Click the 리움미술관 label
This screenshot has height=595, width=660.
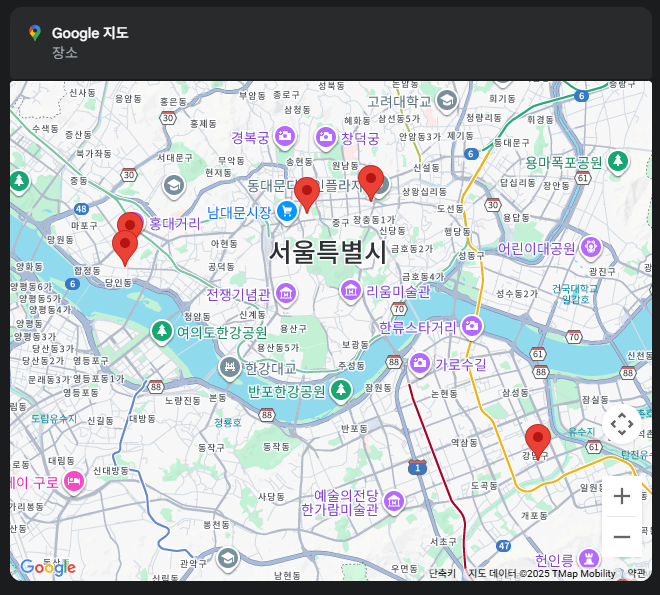[398, 291]
